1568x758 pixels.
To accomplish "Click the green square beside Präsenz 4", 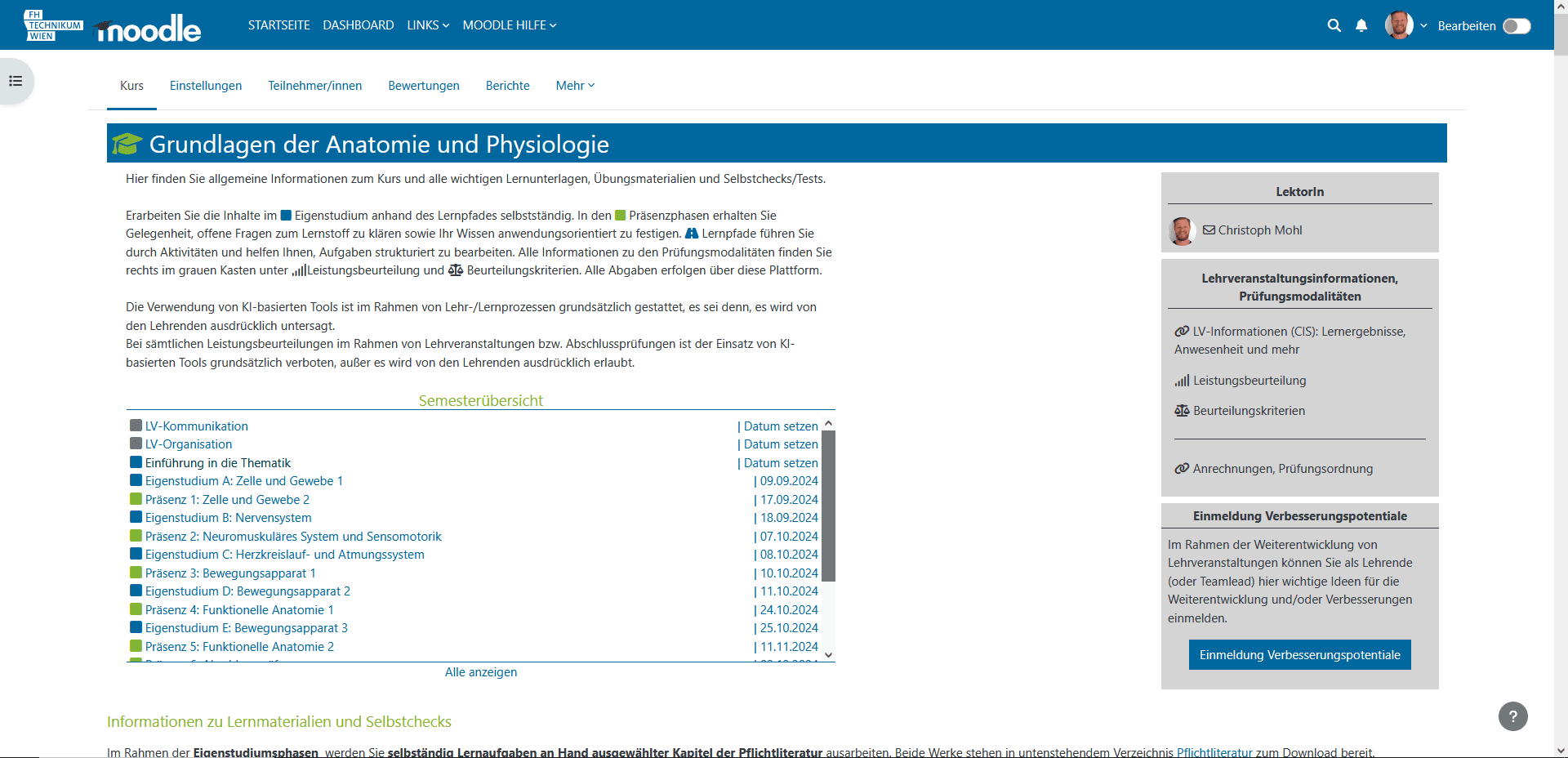I will 136,609.
